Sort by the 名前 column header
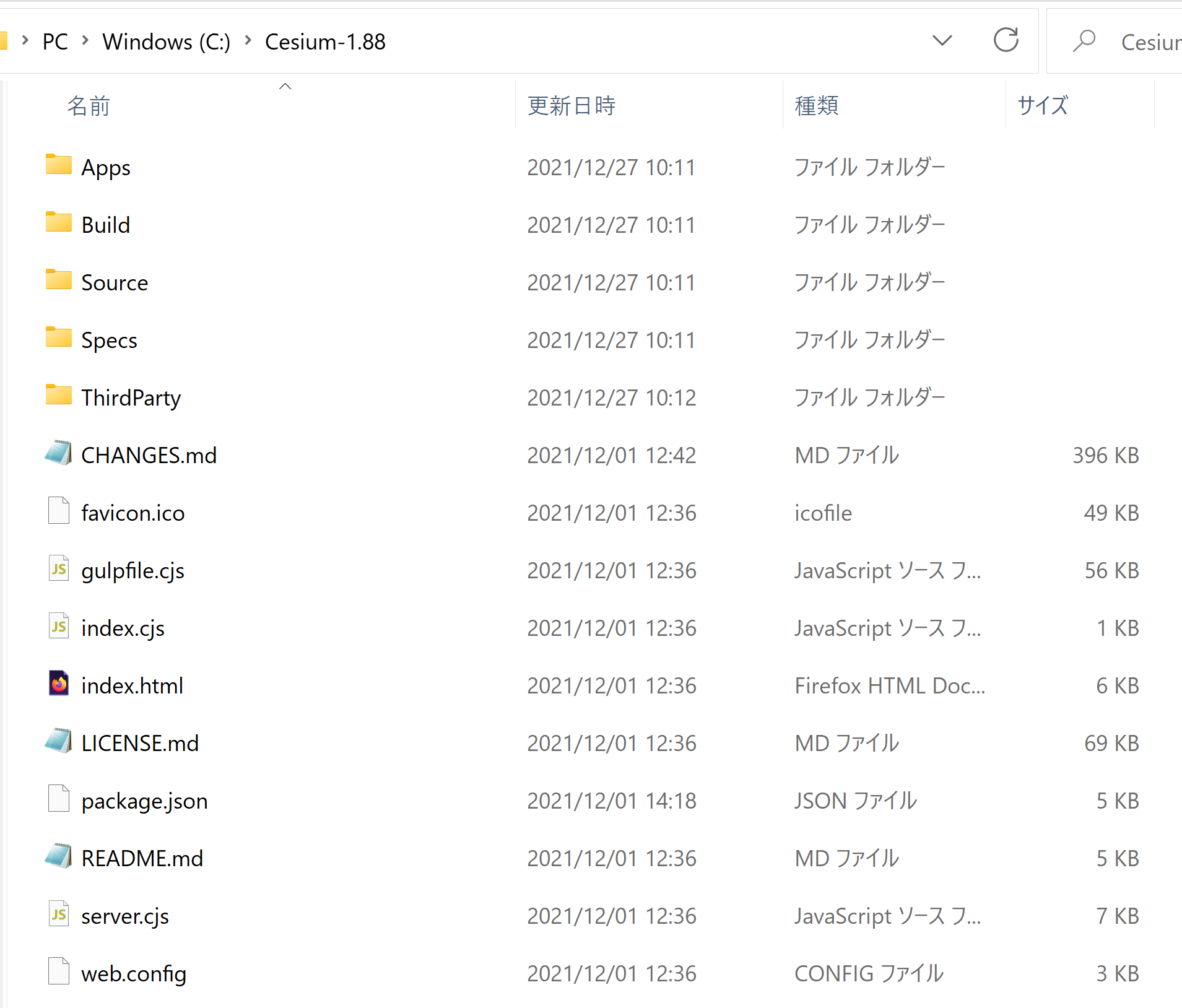 tap(89, 106)
